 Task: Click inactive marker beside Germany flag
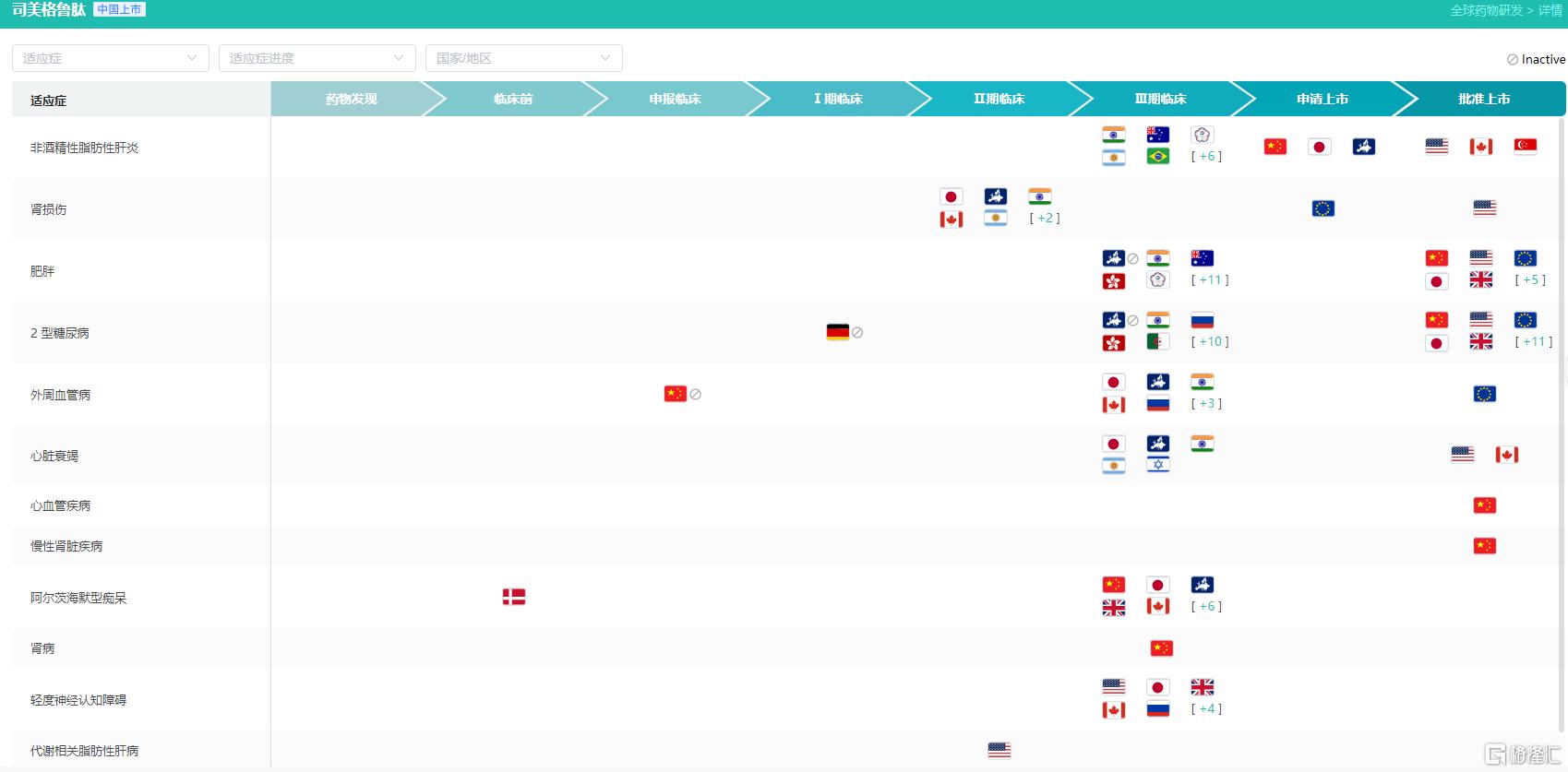click(857, 332)
